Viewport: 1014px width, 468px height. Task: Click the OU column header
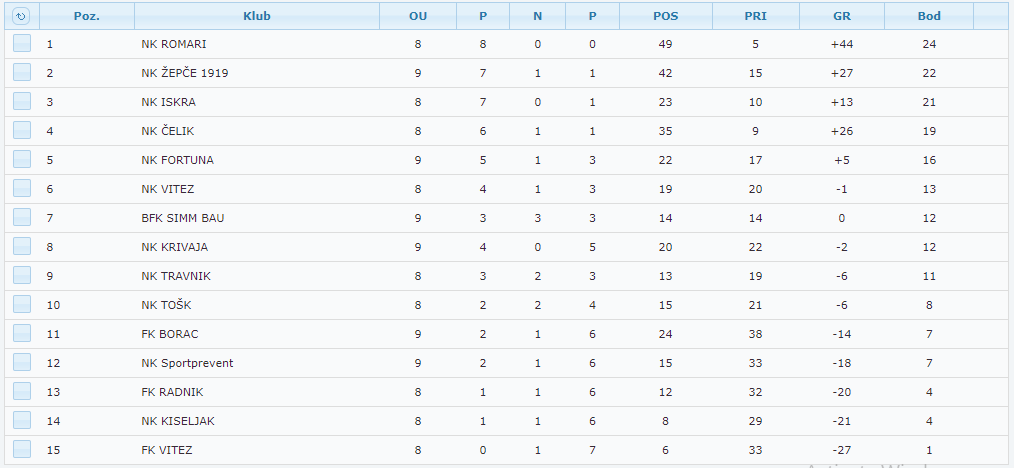point(418,16)
